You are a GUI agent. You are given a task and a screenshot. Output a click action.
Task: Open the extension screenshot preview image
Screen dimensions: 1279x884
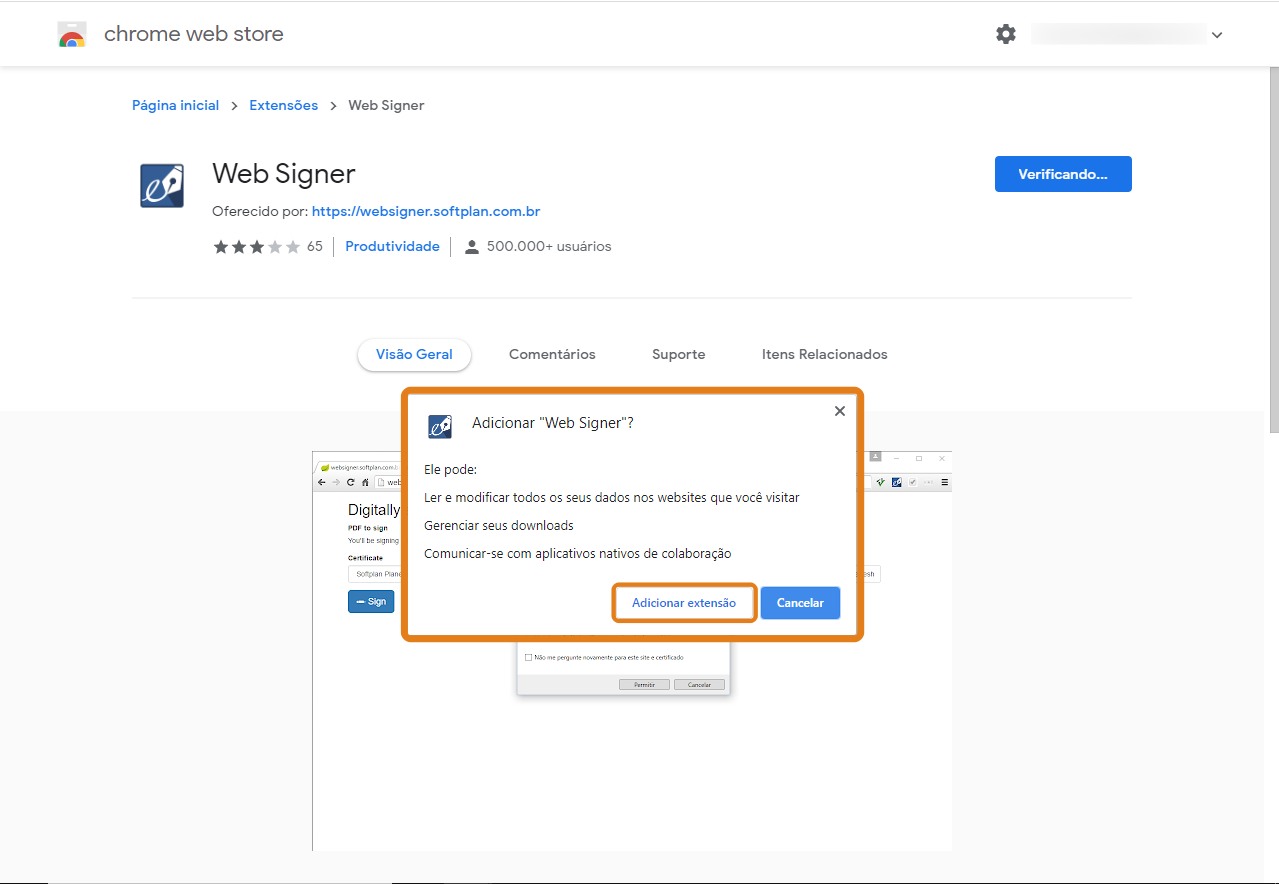632,650
